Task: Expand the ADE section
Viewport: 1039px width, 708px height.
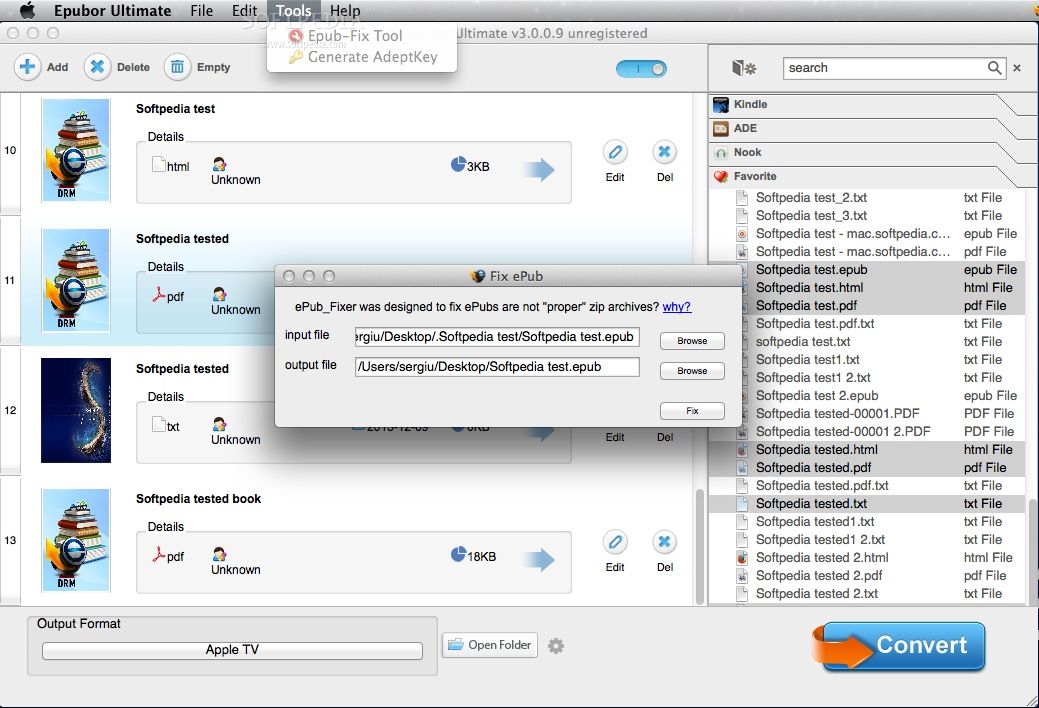Action: pos(867,128)
